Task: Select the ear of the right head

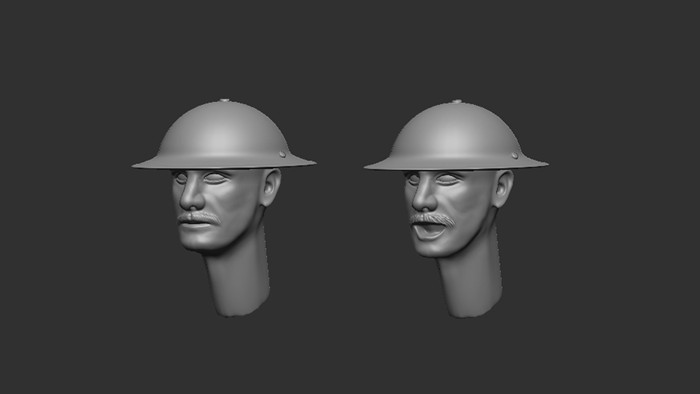Action: pyautogui.click(x=504, y=188)
